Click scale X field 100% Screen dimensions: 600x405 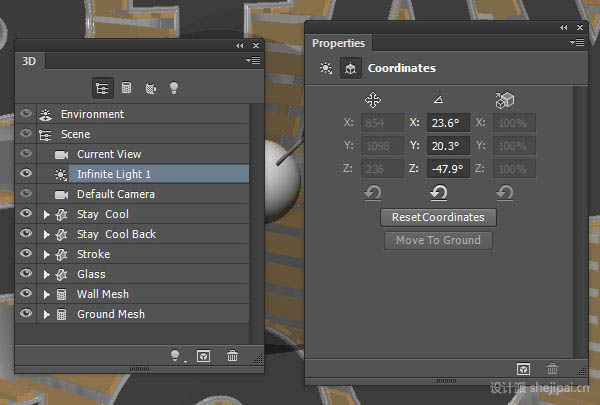point(514,123)
